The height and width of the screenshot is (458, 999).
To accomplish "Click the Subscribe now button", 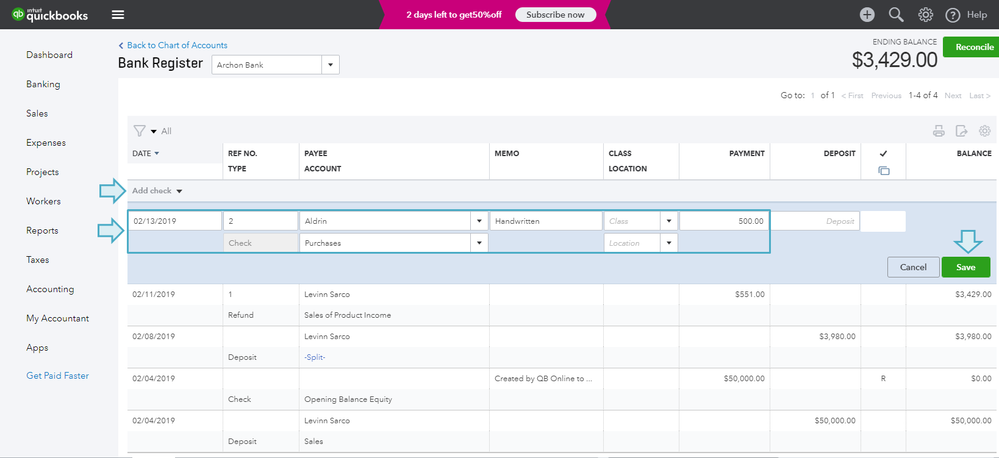I will (556, 15).
